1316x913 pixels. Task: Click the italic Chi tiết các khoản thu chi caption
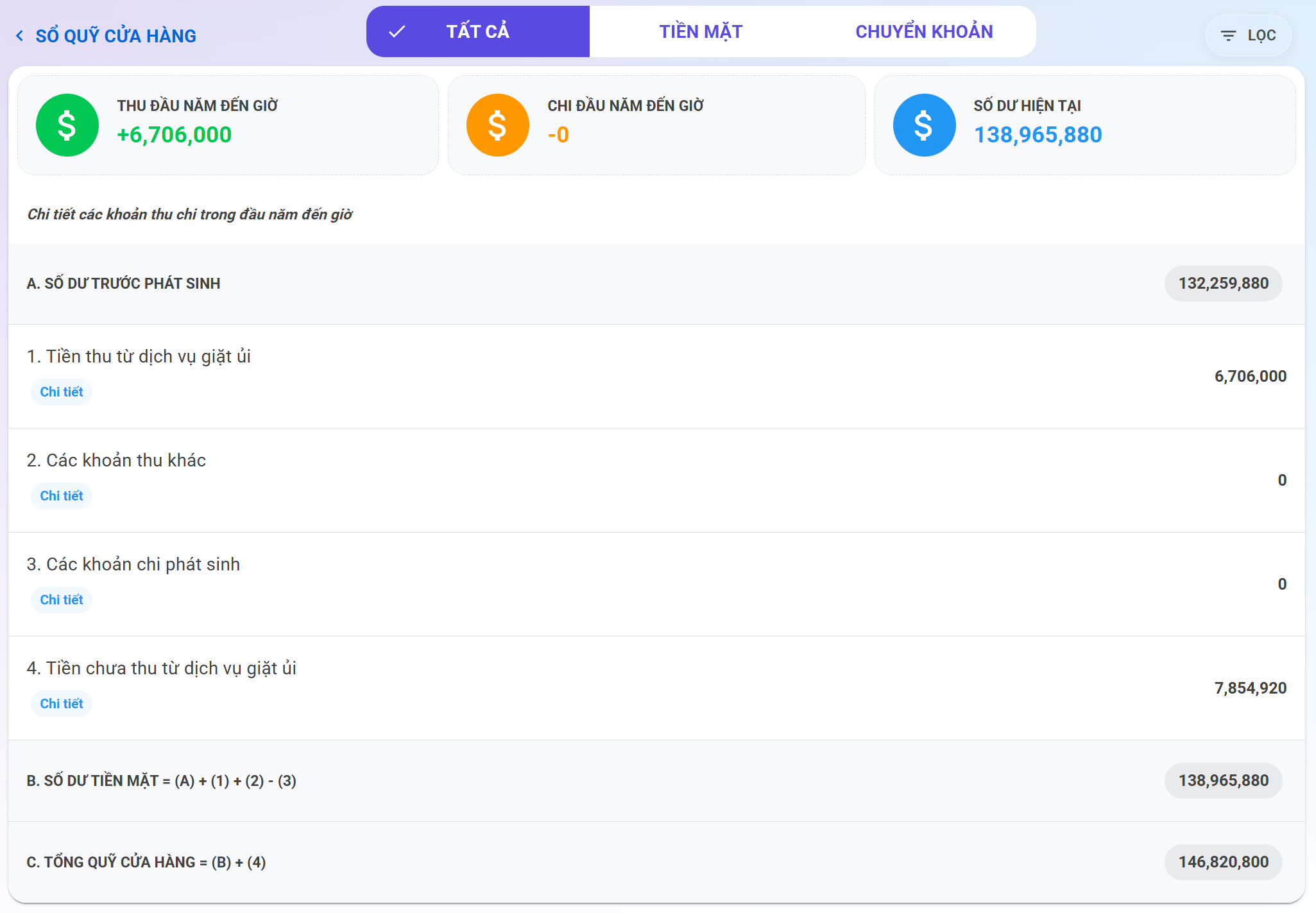190,214
